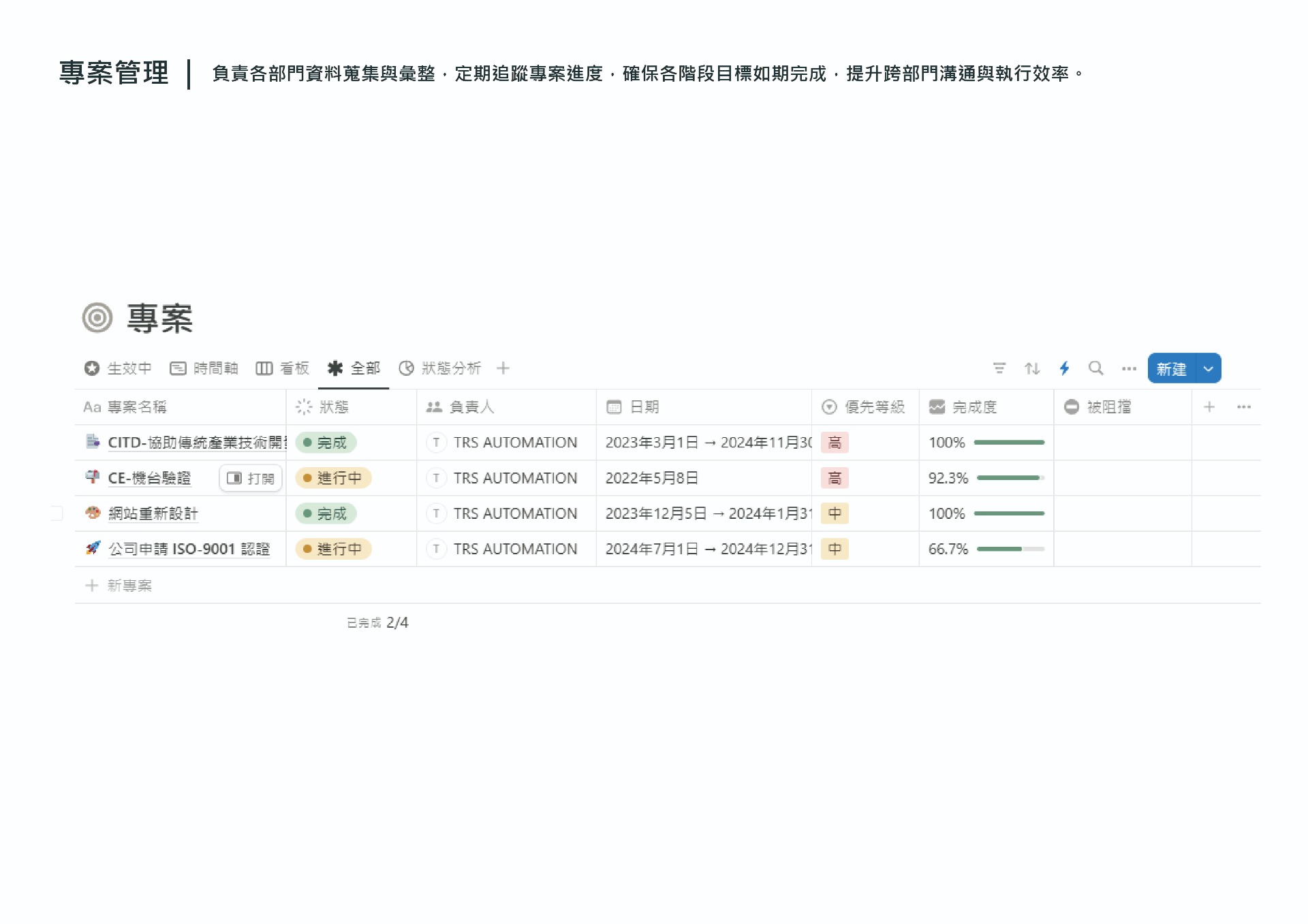Switch to the 時間軸 tab

pyautogui.click(x=204, y=368)
